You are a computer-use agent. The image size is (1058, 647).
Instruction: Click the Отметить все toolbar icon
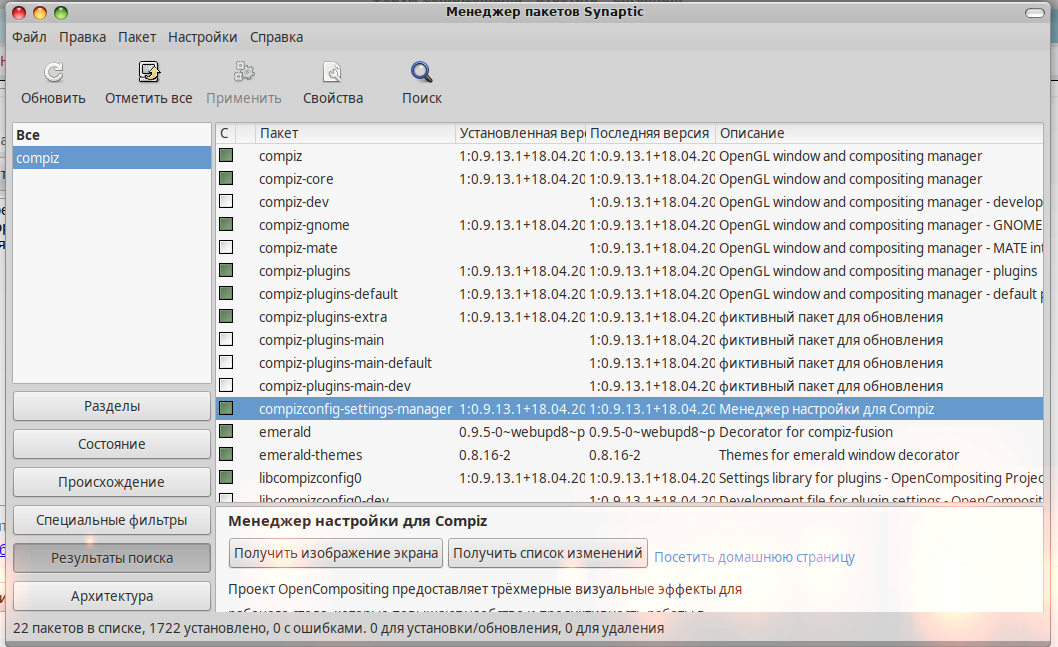[149, 73]
